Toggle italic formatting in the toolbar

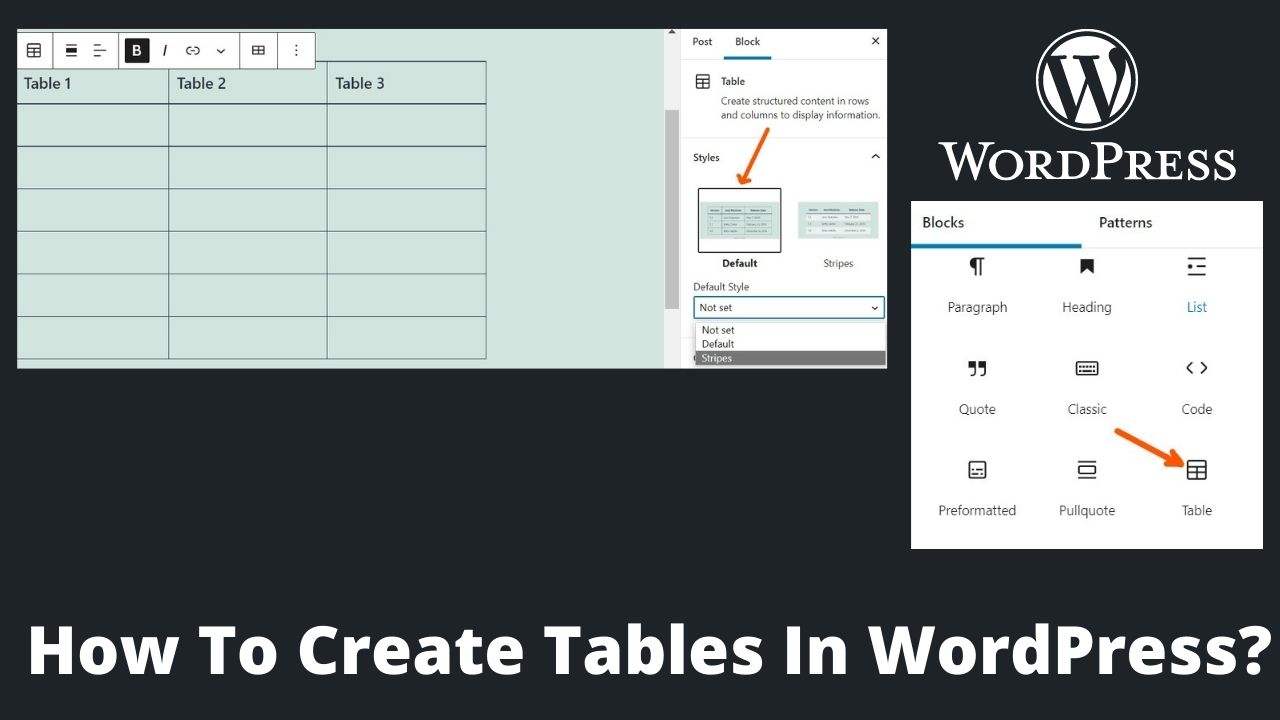(x=164, y=50)
